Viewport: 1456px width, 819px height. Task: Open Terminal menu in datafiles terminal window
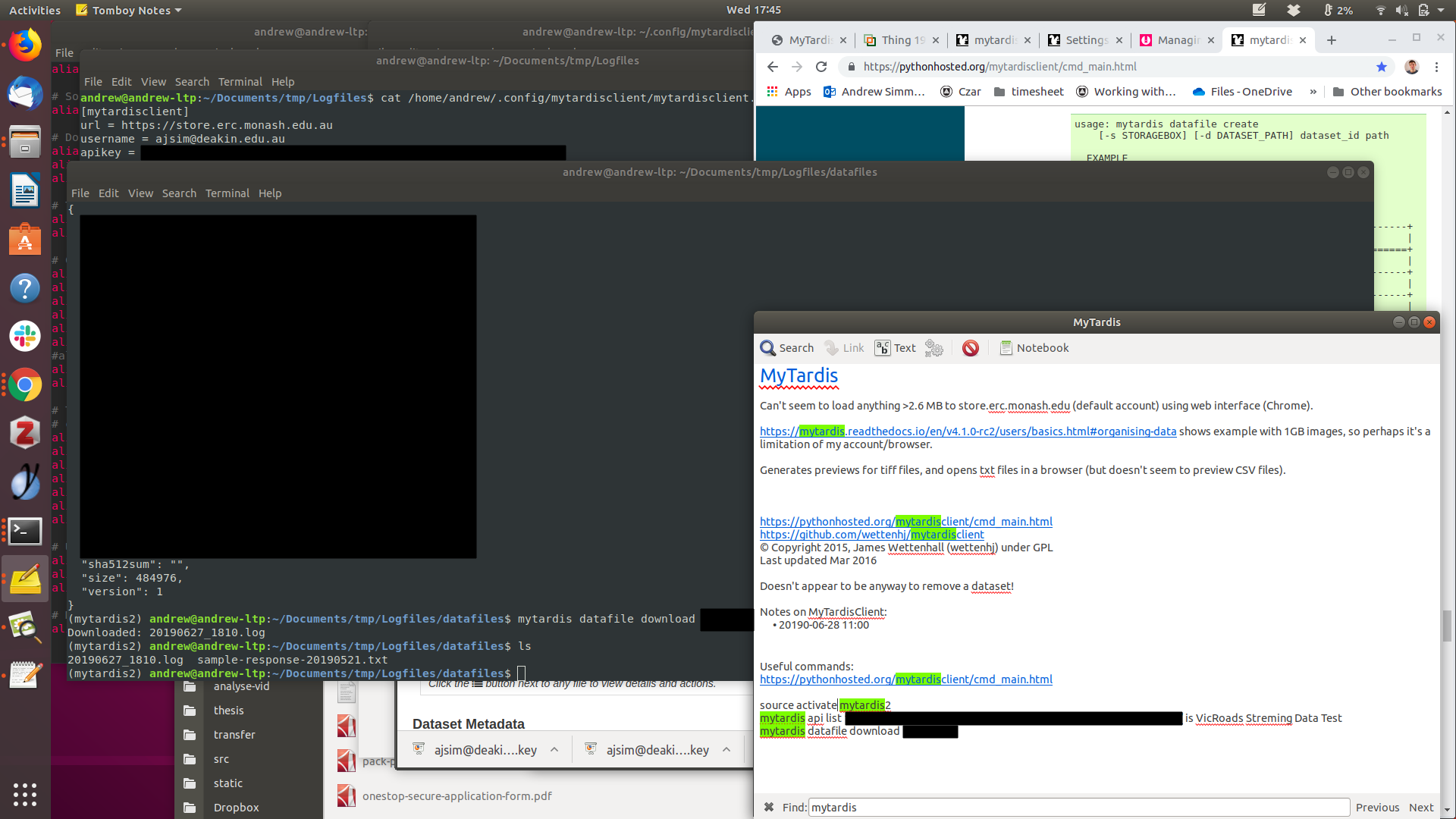(x=227, y=193)
